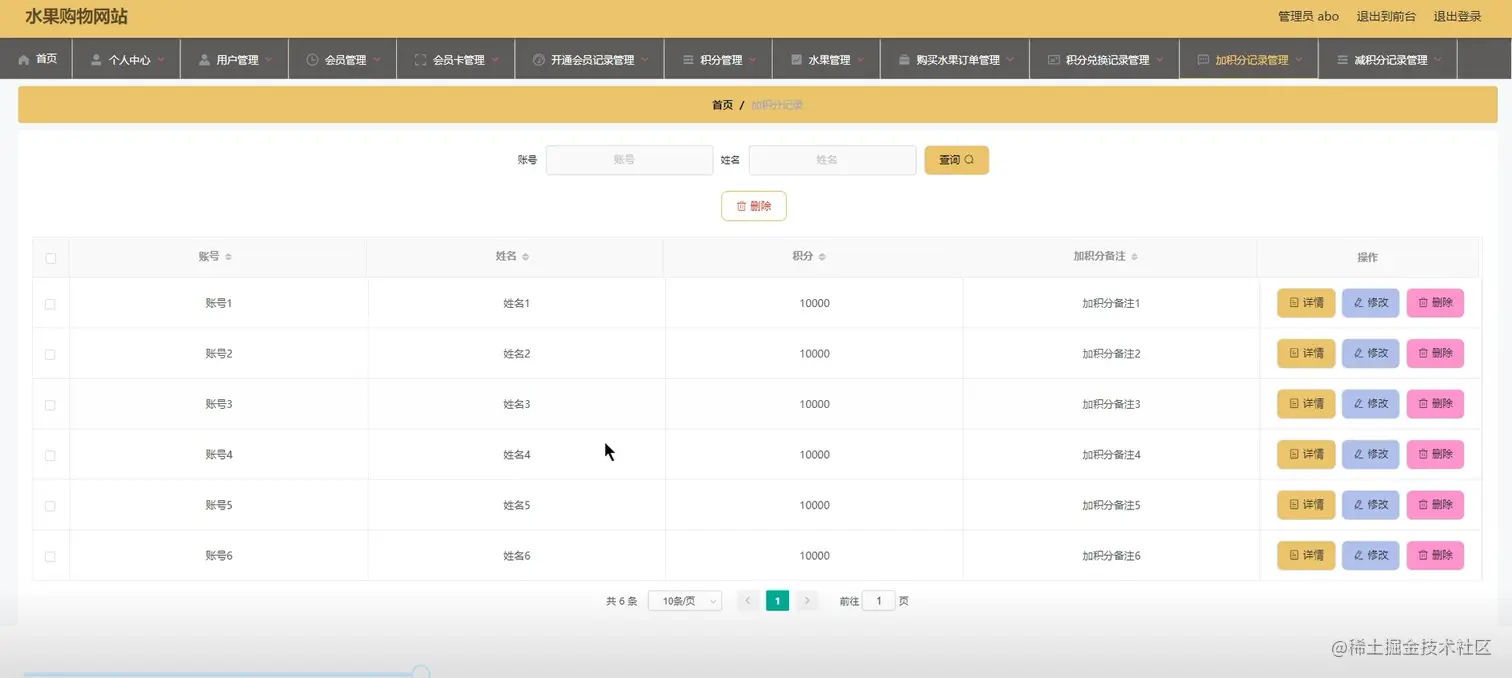
Task: Check the 账号2 row checkbox
Action: point(50,354)
